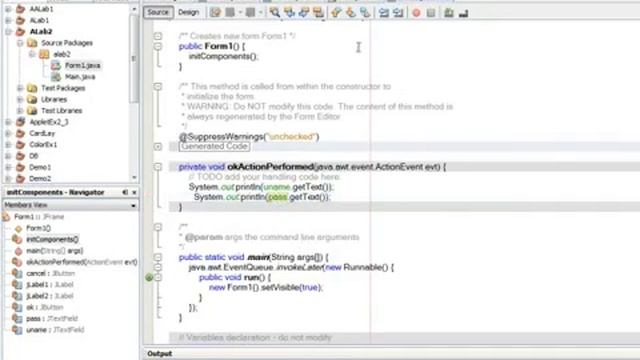Select Form1.java file in project tree
This screenshot has width=640, height=360.
(x=82, y=65)
